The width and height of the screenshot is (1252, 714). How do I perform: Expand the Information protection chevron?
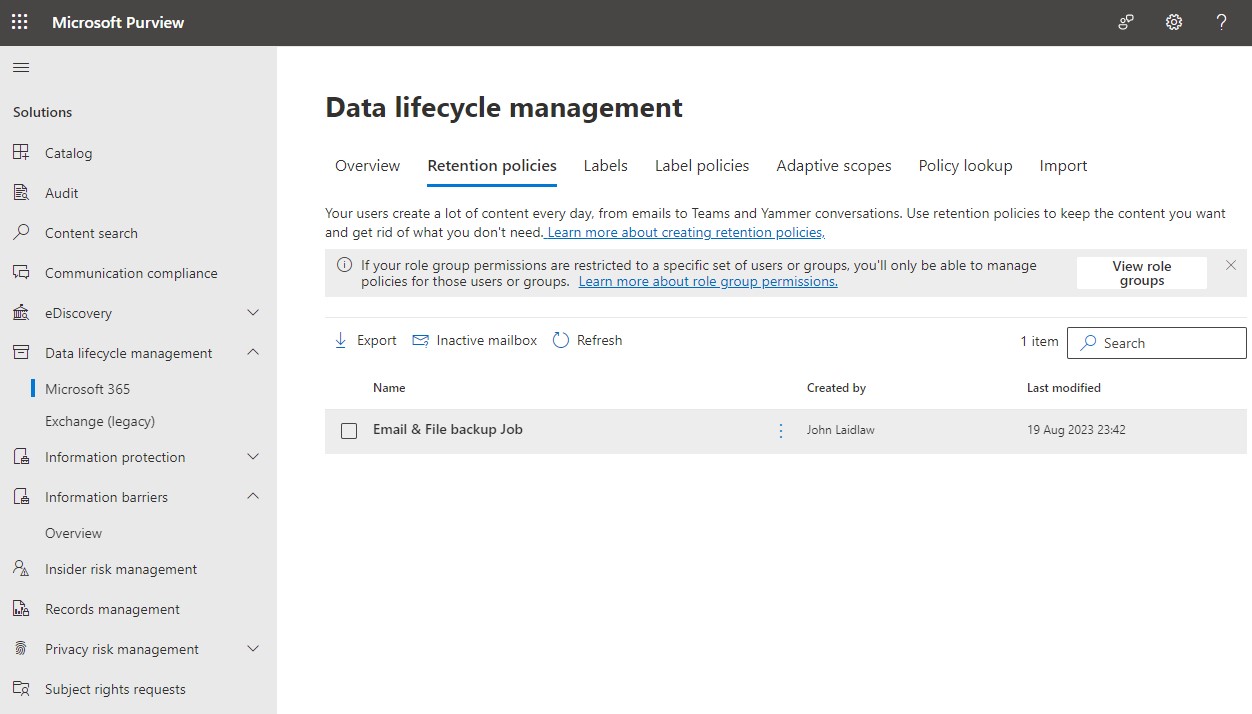[x=253, y=456]
